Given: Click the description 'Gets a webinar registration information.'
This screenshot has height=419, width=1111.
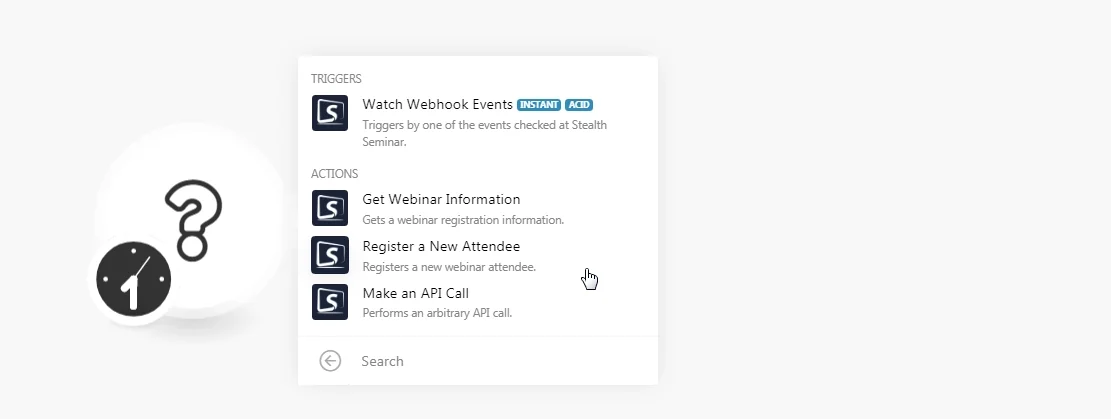Looking at the screenshot, I should pyautogui.click(x=463, y=220).
